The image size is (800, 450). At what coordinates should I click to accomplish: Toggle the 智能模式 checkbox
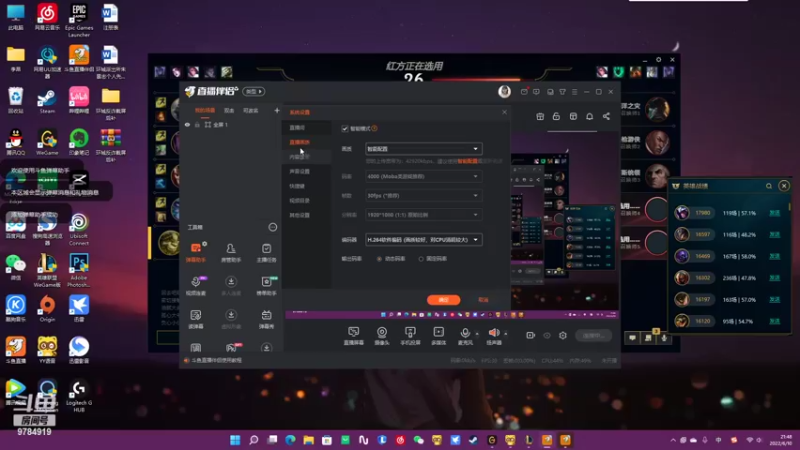345,129
